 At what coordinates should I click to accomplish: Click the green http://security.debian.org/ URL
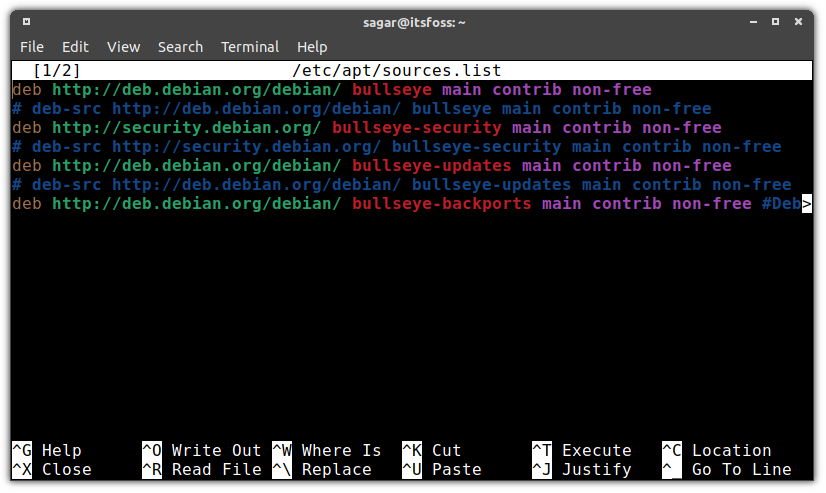pyautogui.click(x=186, y=127)
